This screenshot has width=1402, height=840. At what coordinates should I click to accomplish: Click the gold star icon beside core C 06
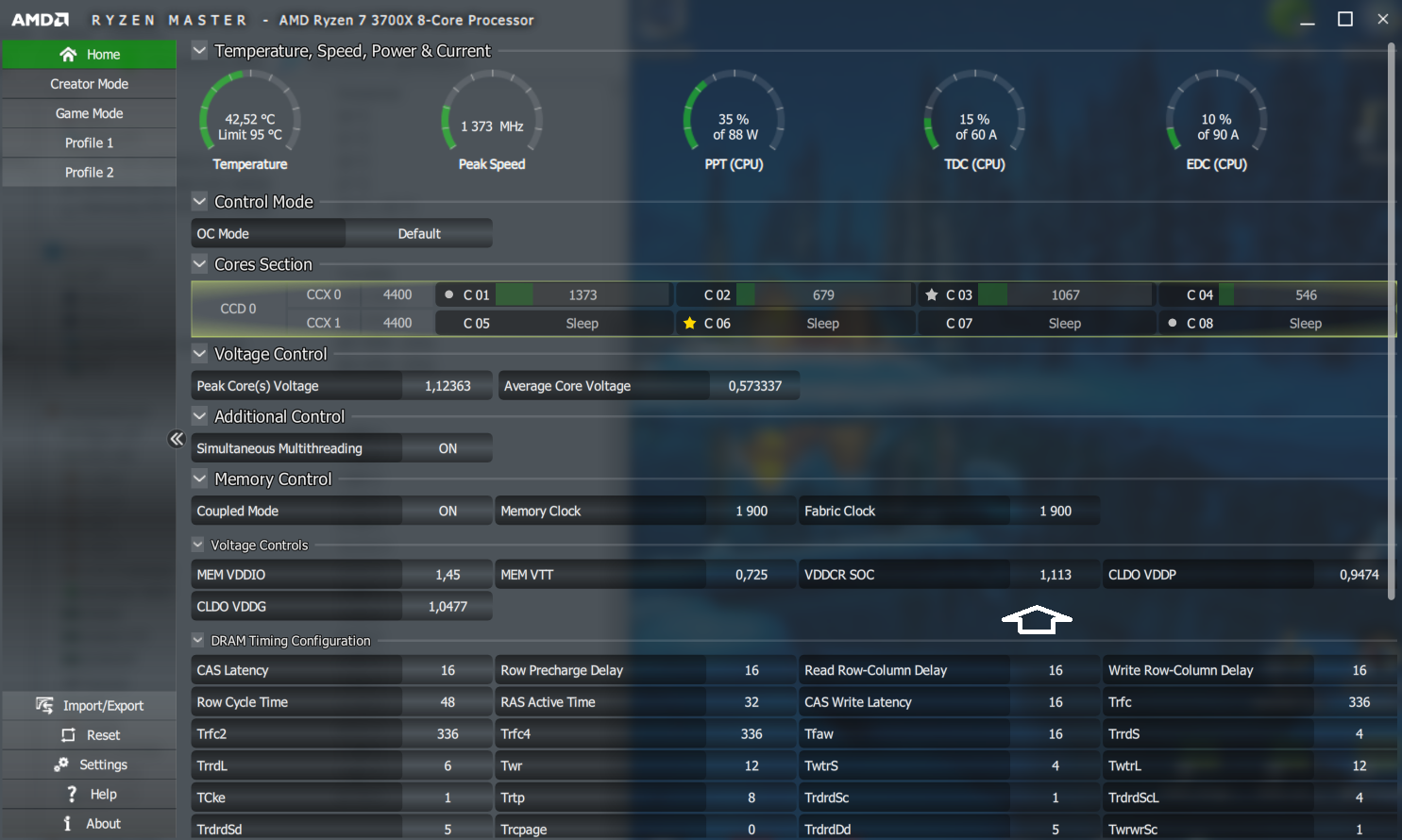[x=690, y=323]
